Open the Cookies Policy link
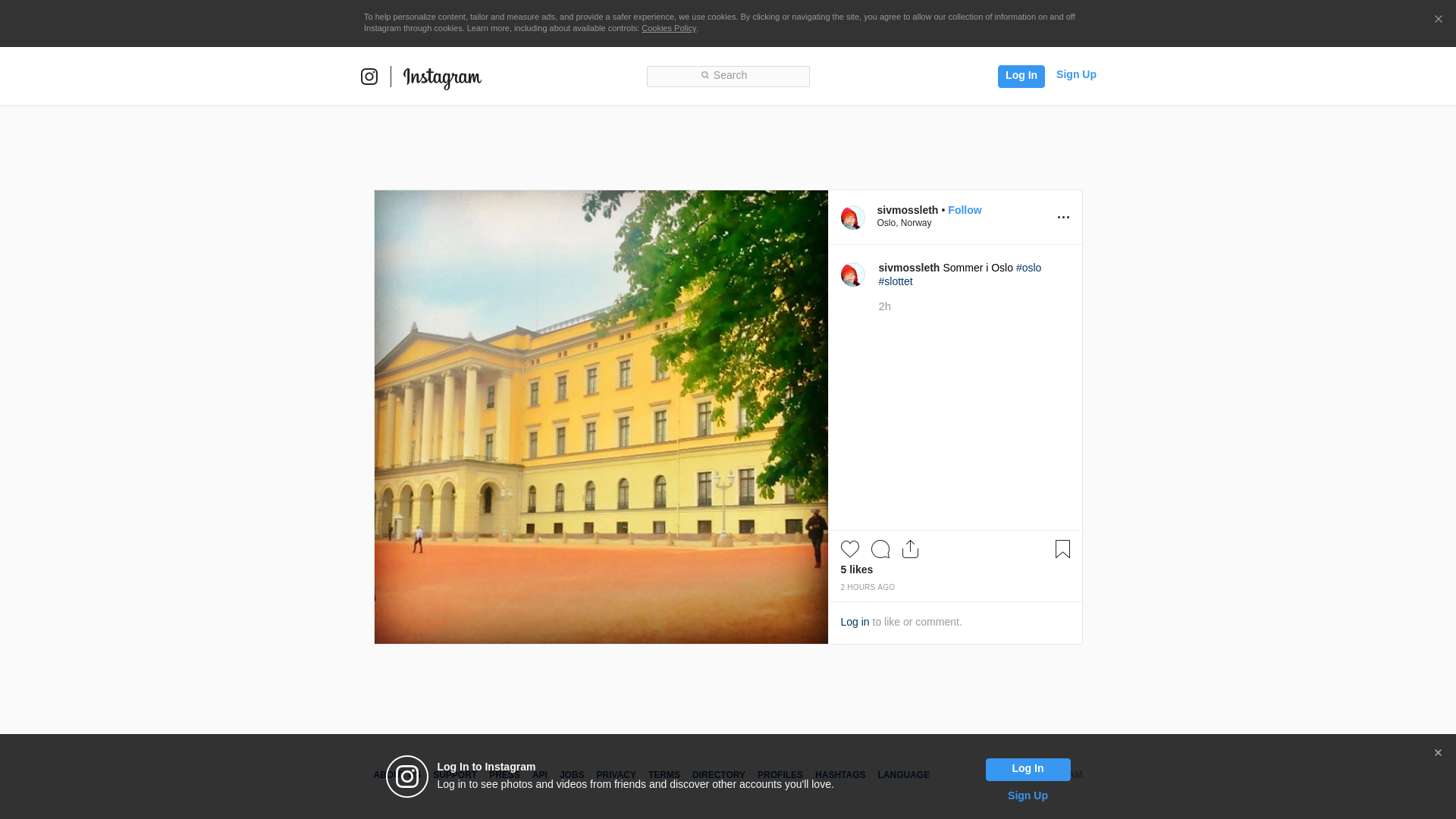 click(x=669, y=28)
